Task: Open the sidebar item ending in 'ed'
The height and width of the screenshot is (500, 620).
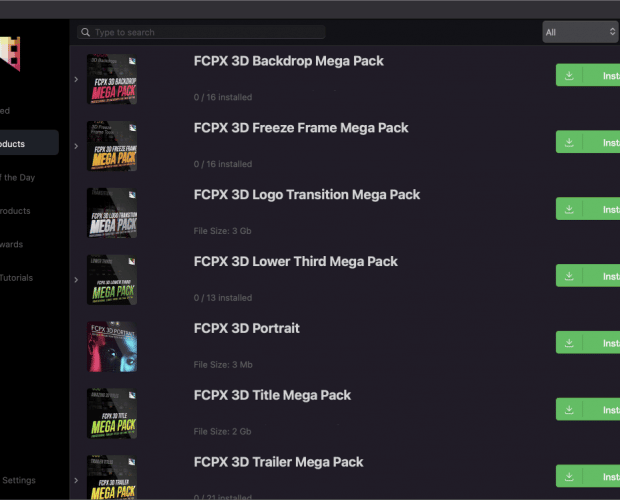Action: point(5,111)
